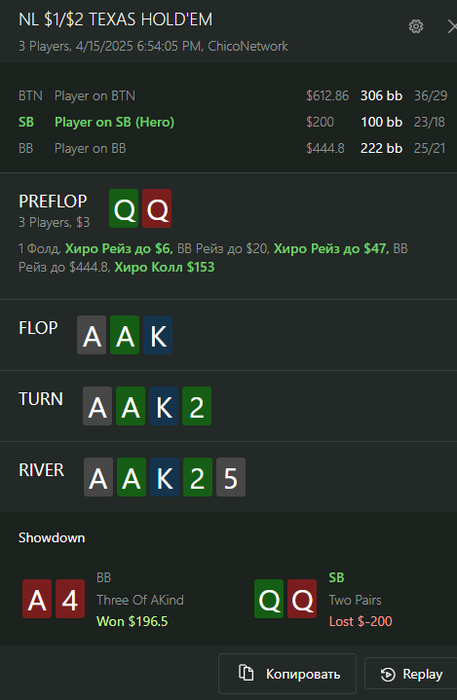Click the copy icon in Копировать button
The width and height of the screenshot is (457, 700).
click(246, 673)
